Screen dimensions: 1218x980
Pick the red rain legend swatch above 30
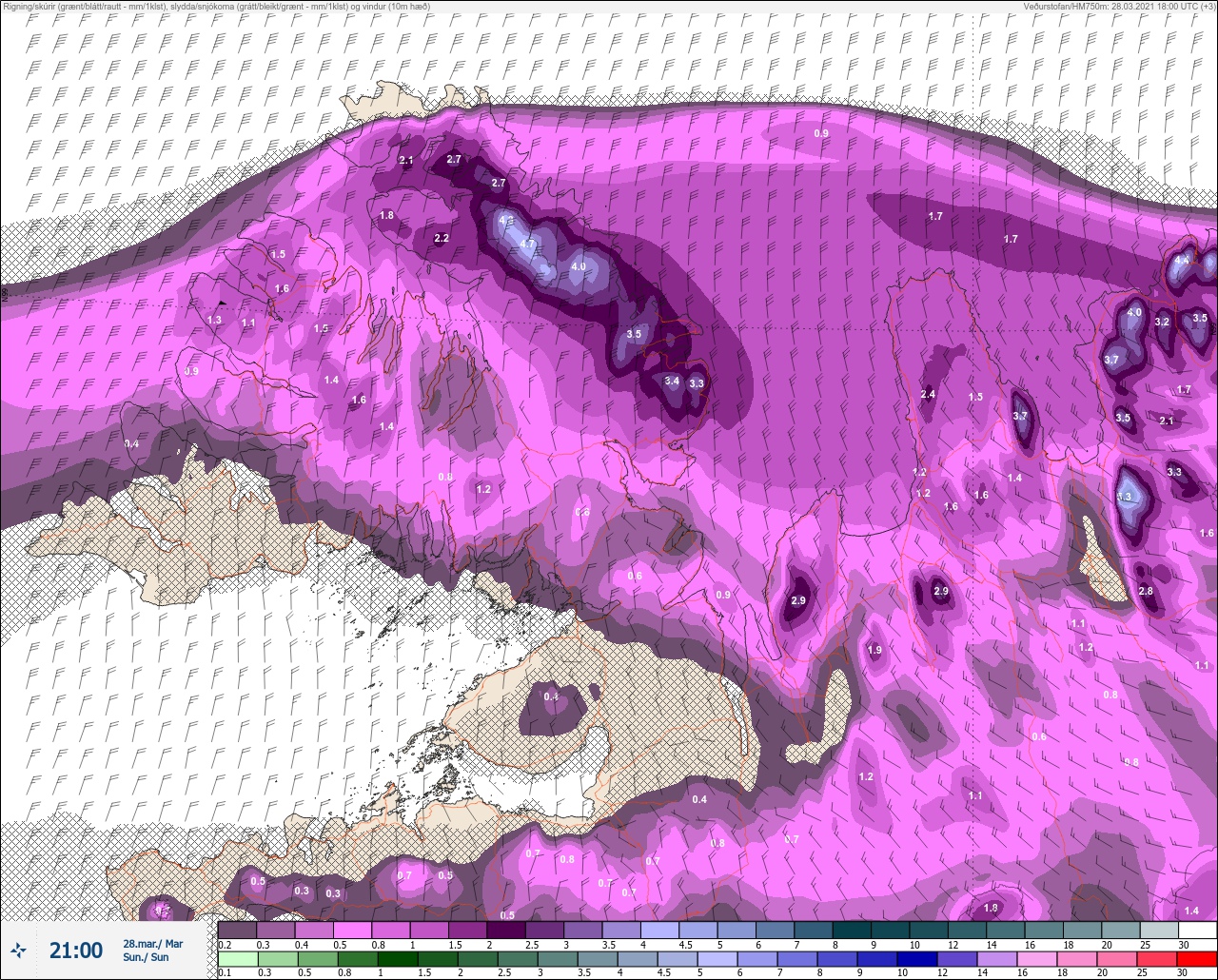coord(1197,958)
